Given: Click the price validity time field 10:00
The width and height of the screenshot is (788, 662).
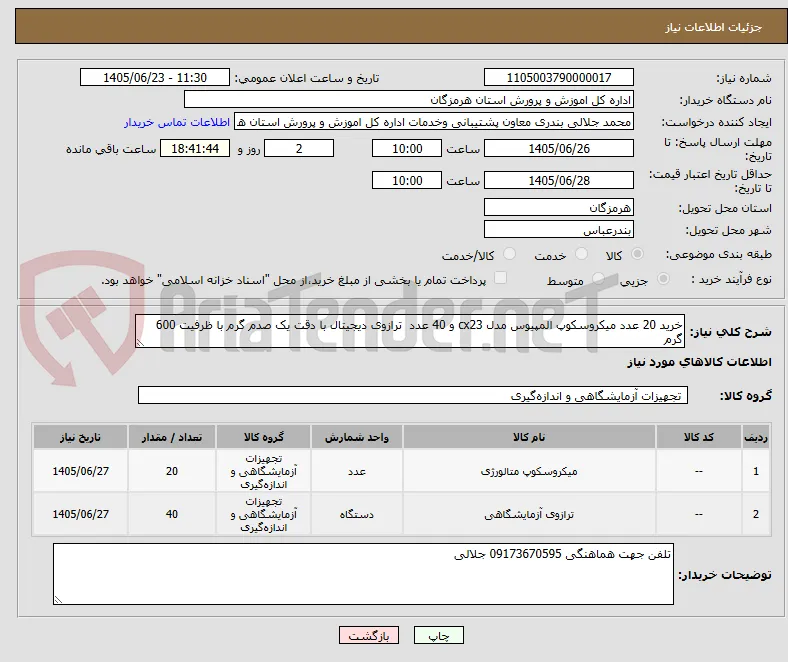Looking at the screenshot, I should pos(407,180).
